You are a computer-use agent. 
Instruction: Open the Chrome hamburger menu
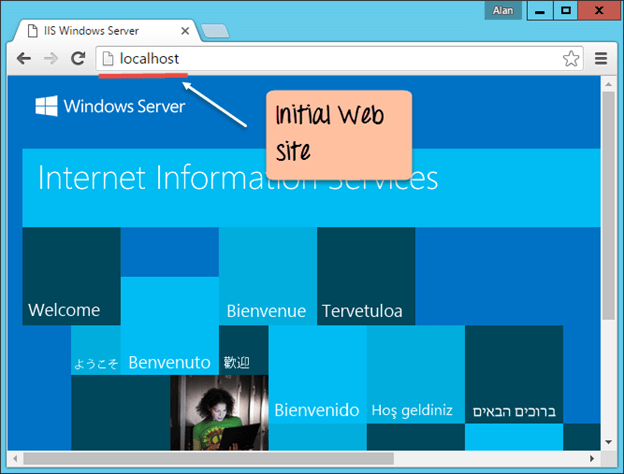coord(601,59)
